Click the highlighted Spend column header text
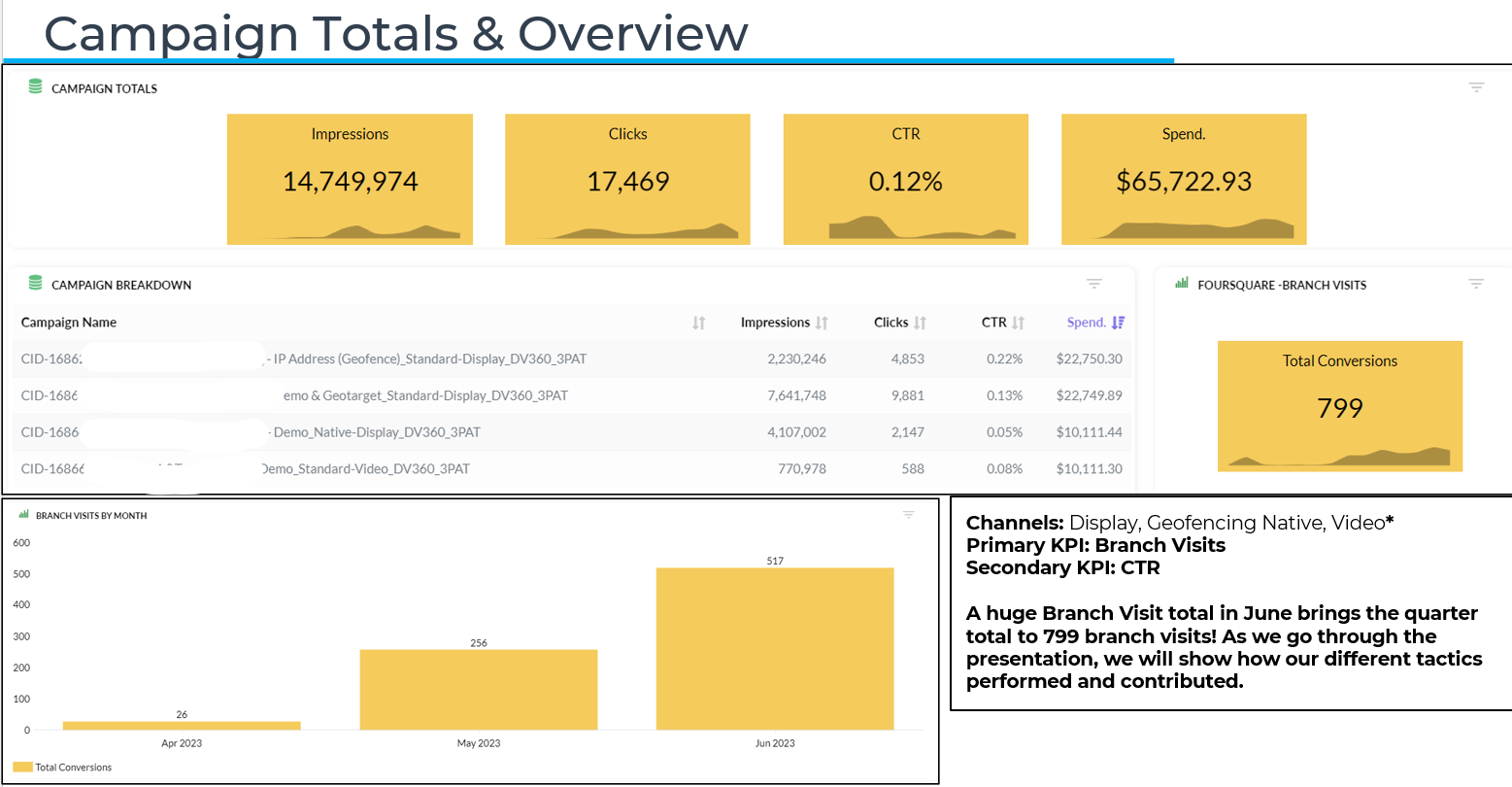 point(1087,323)
